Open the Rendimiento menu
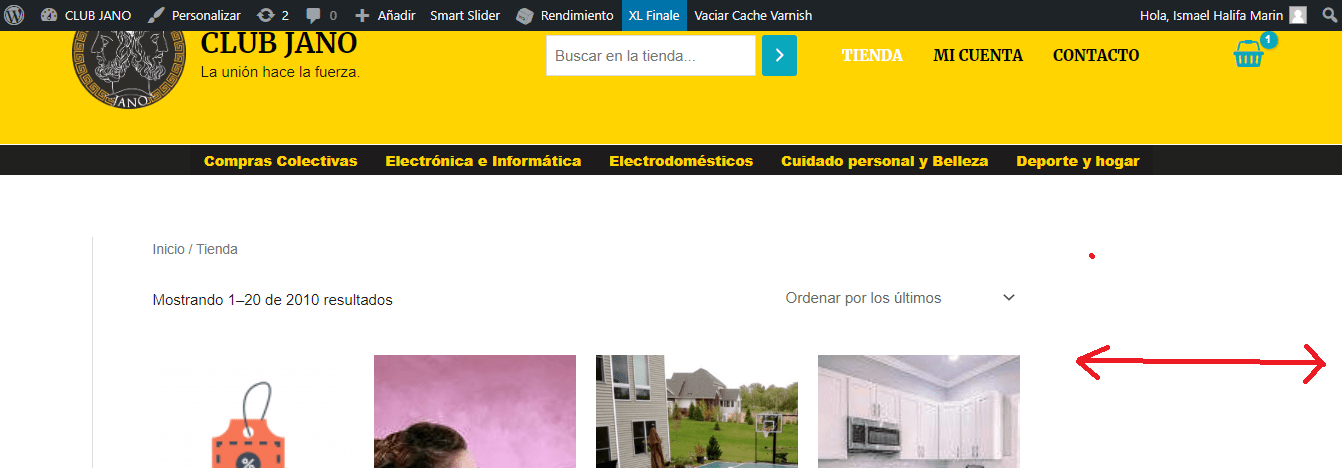This screenshot has height=468, width=1342. 564,15
